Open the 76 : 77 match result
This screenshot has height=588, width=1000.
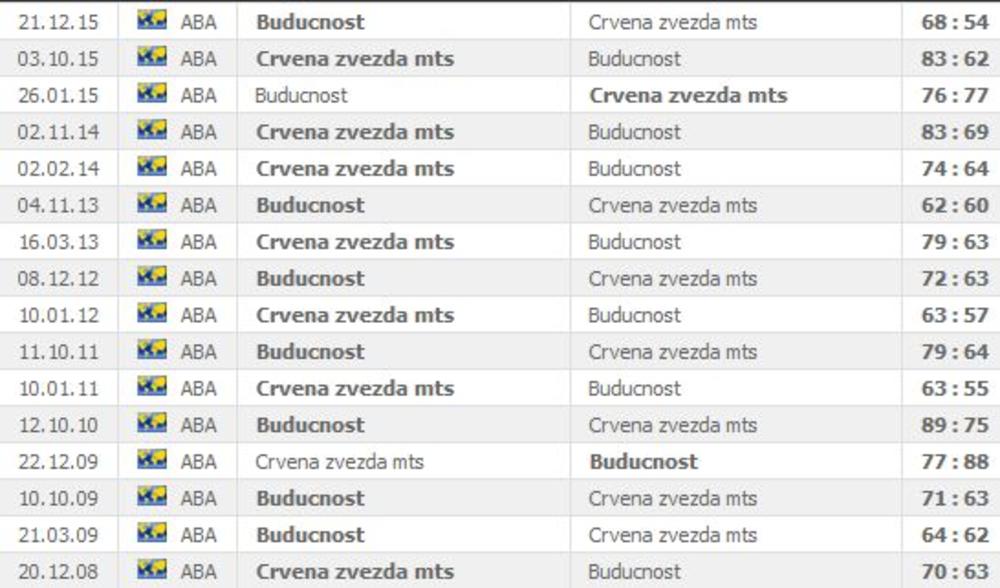click(954, 95)
